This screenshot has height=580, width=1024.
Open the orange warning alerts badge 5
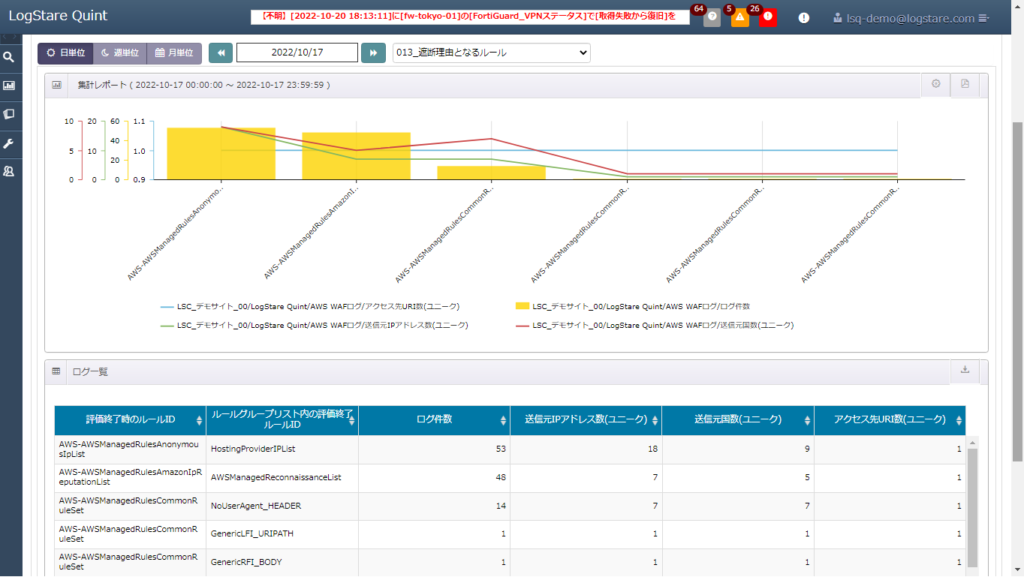click(x=740, y=17)
